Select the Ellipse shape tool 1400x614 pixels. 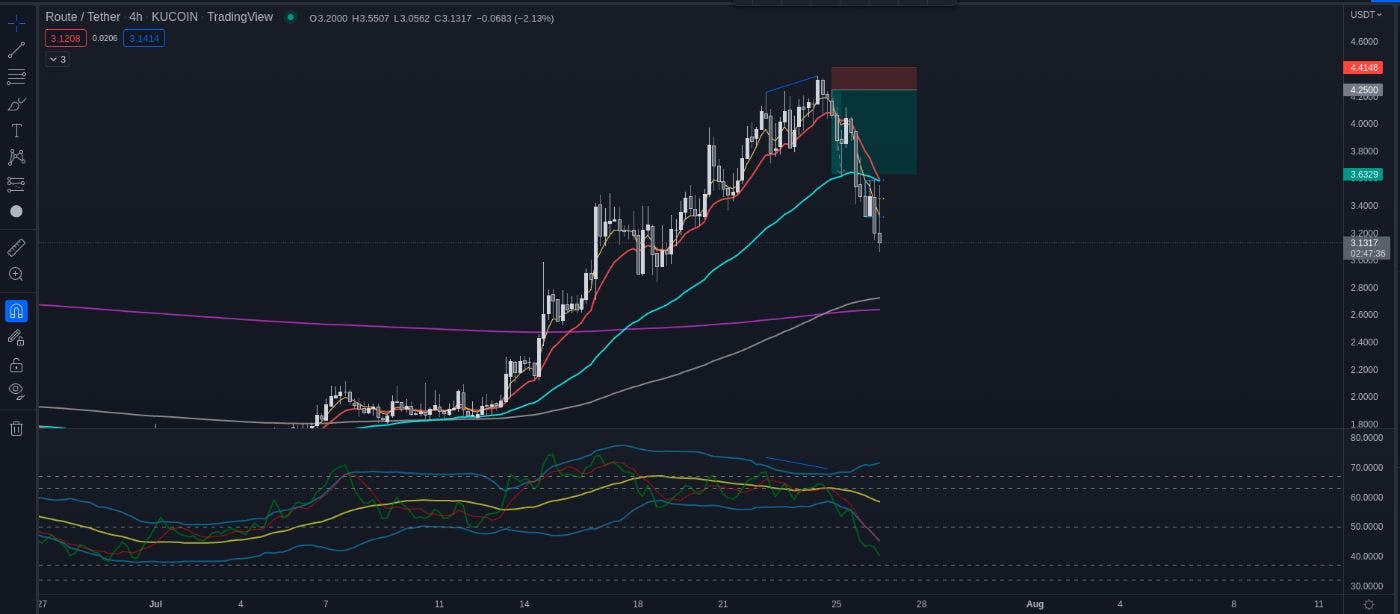coord(16,211)
